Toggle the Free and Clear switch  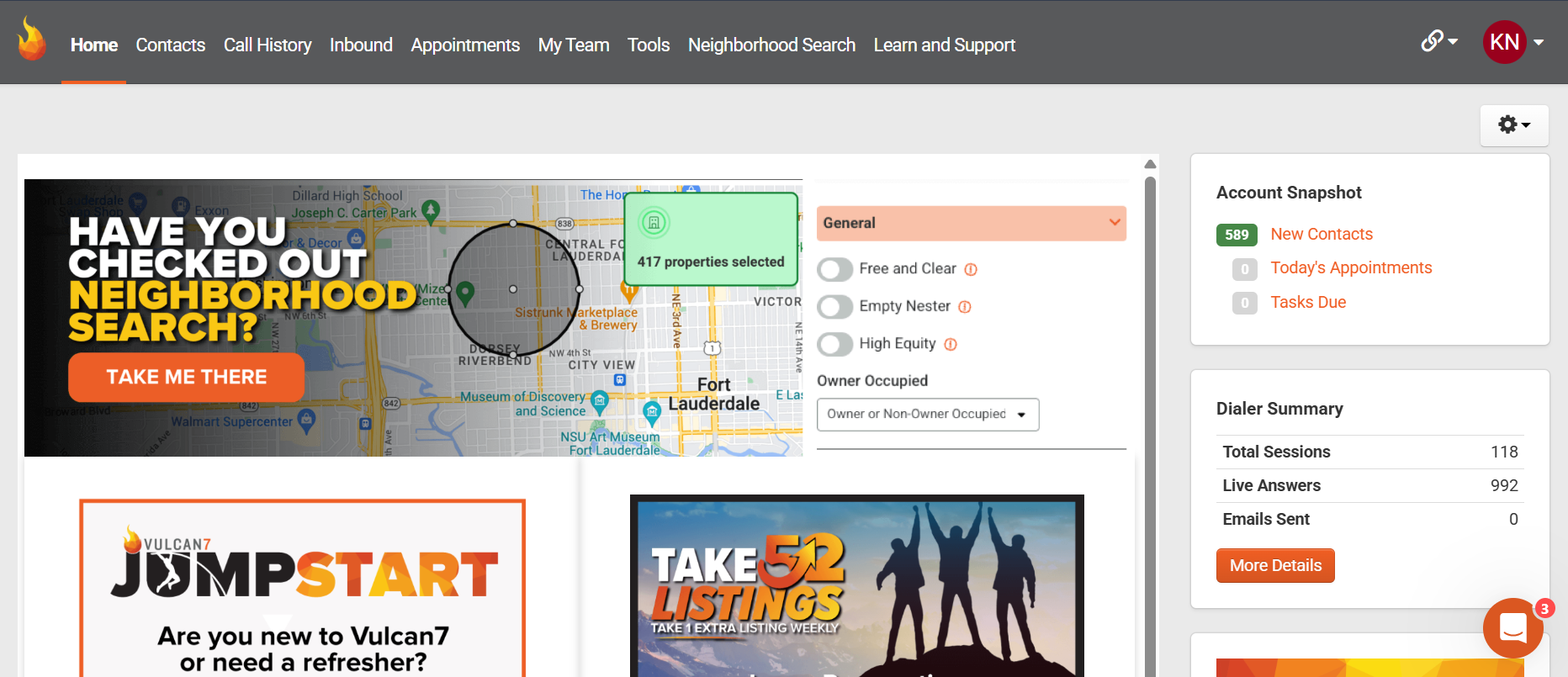tap(835, 269)
